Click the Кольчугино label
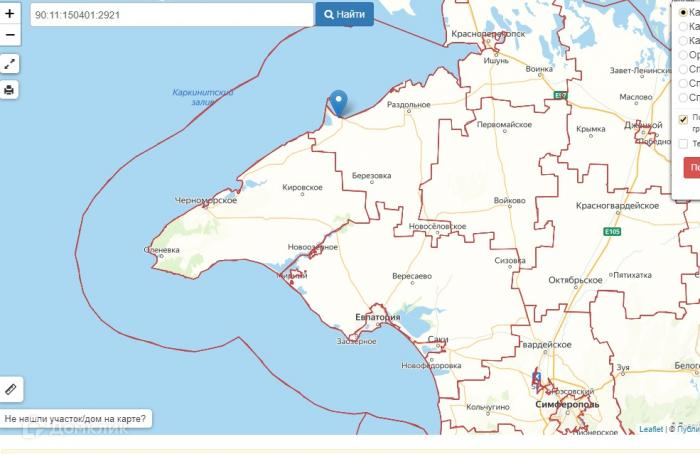 coord(488,407)
